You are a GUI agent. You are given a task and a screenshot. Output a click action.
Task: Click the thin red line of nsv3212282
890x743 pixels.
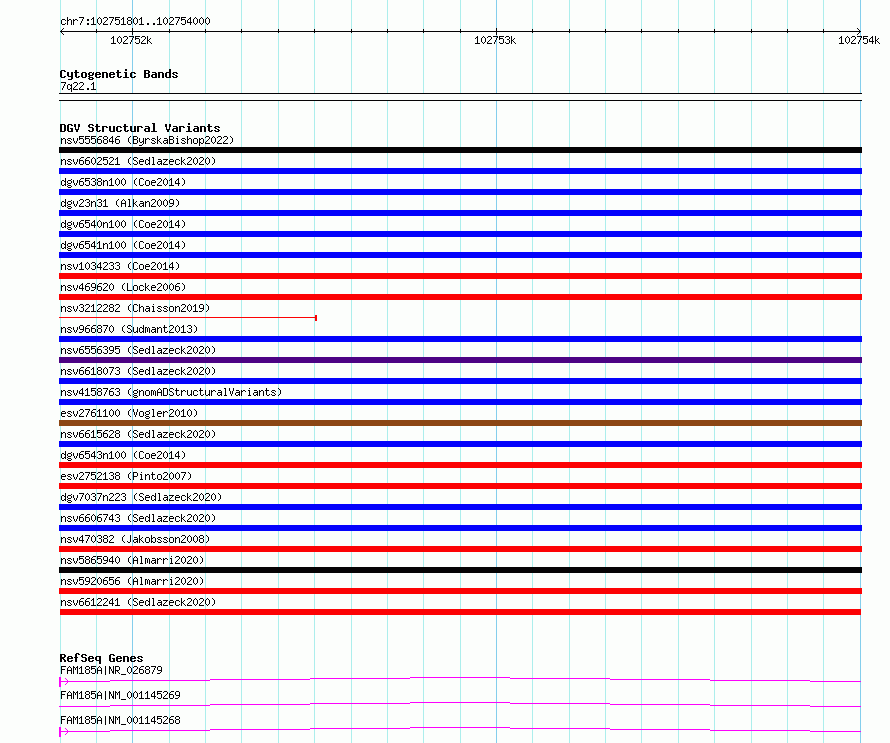click(188, 318)
